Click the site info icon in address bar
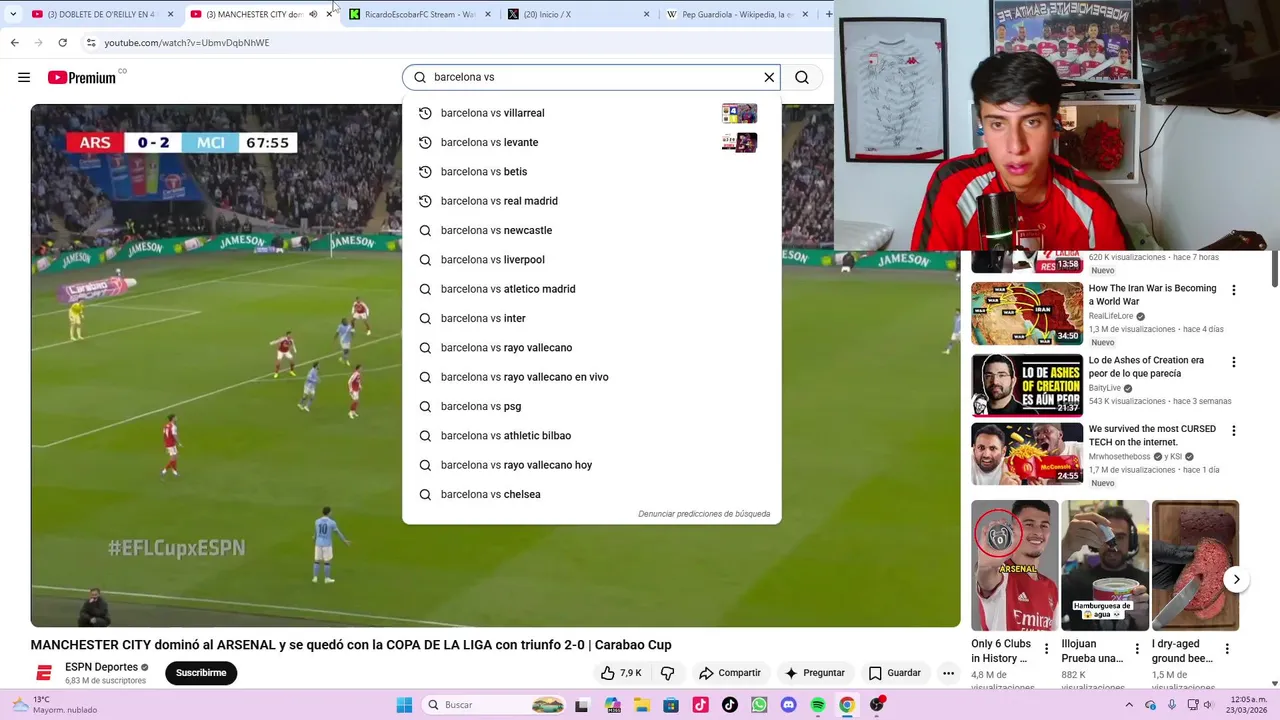Image resolution: width=1280 pixels, height=720 pixels. tap(91, 43)
